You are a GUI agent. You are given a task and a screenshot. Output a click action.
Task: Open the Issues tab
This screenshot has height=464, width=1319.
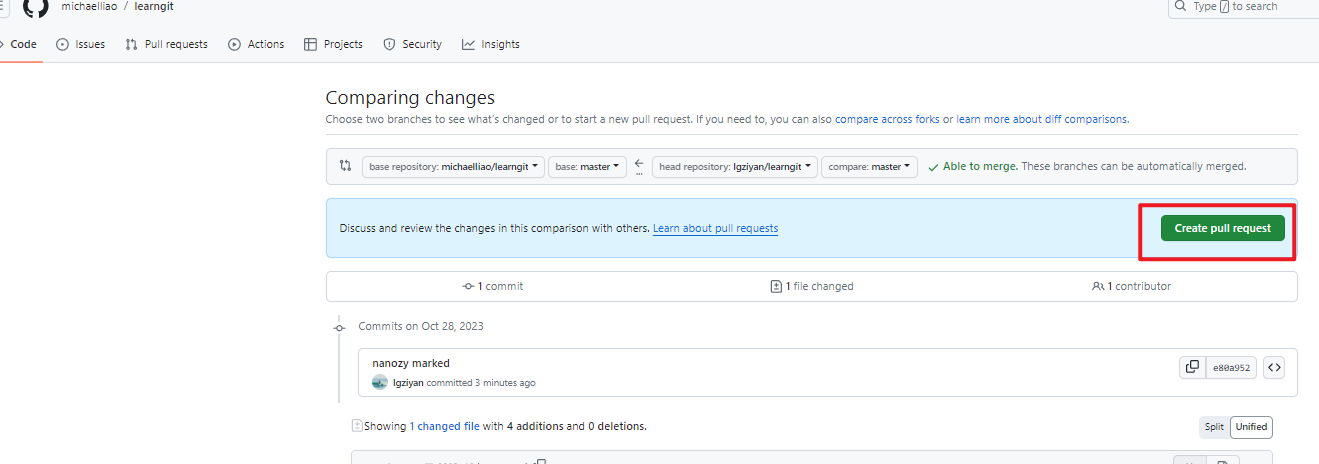(80, 44)
